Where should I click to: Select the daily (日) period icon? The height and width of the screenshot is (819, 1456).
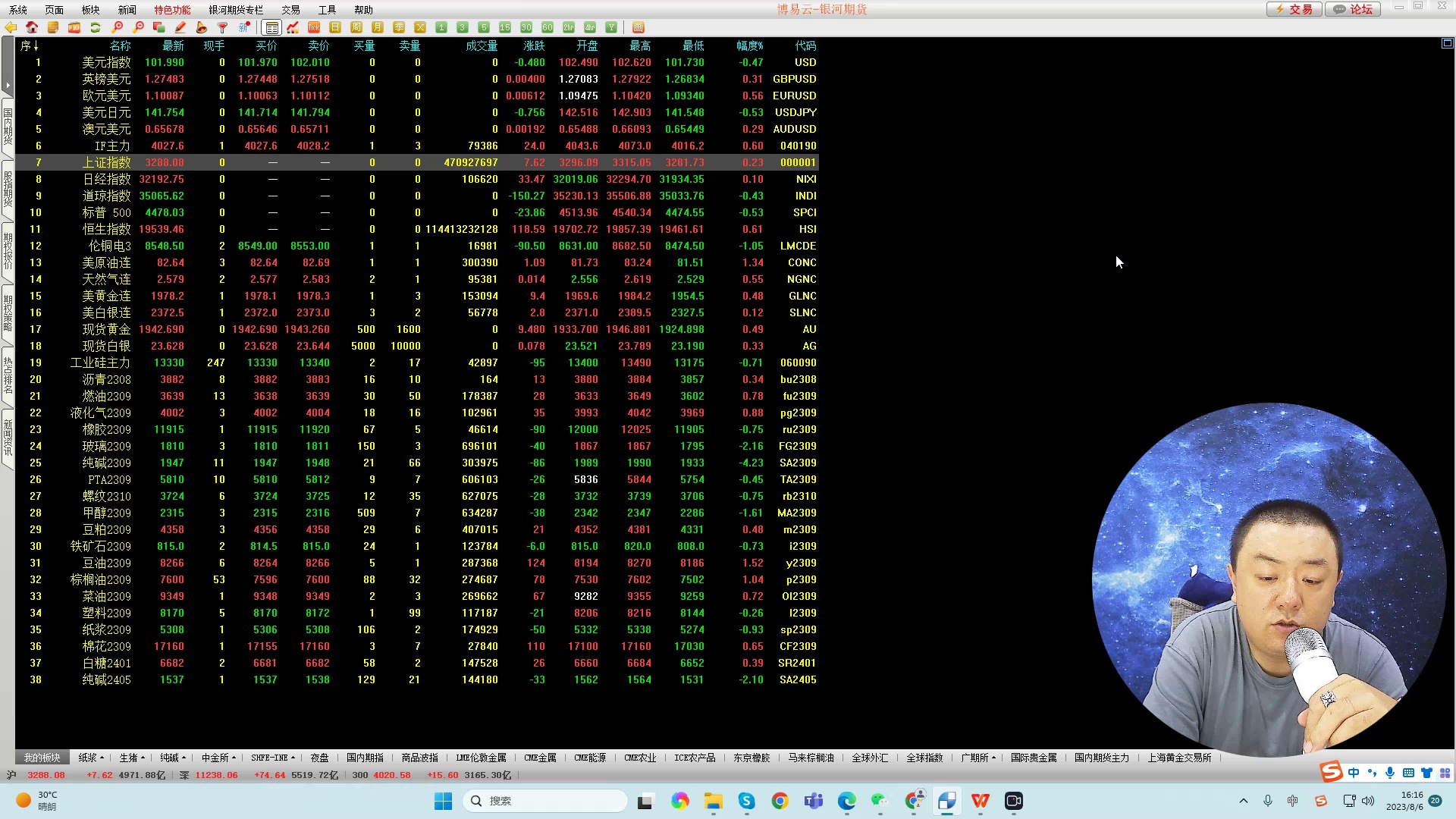(335, 27)
